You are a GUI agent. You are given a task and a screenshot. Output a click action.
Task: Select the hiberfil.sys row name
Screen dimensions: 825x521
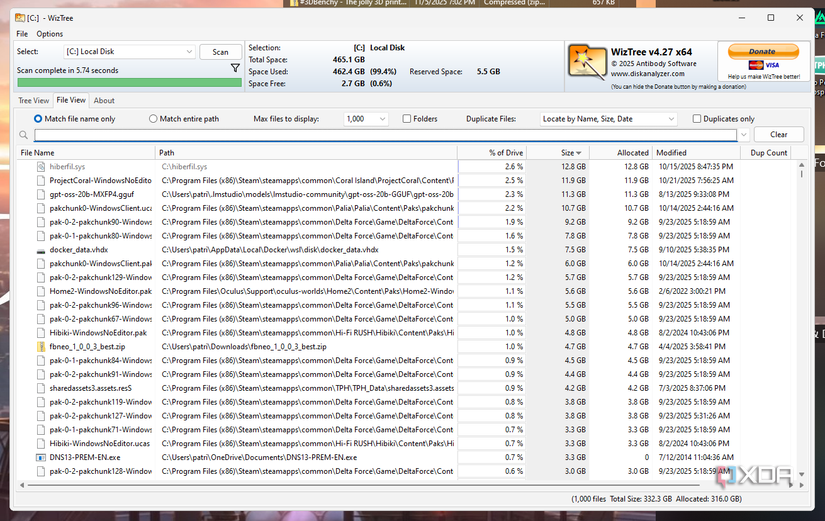pyautogui.click(x=67, y=166)
